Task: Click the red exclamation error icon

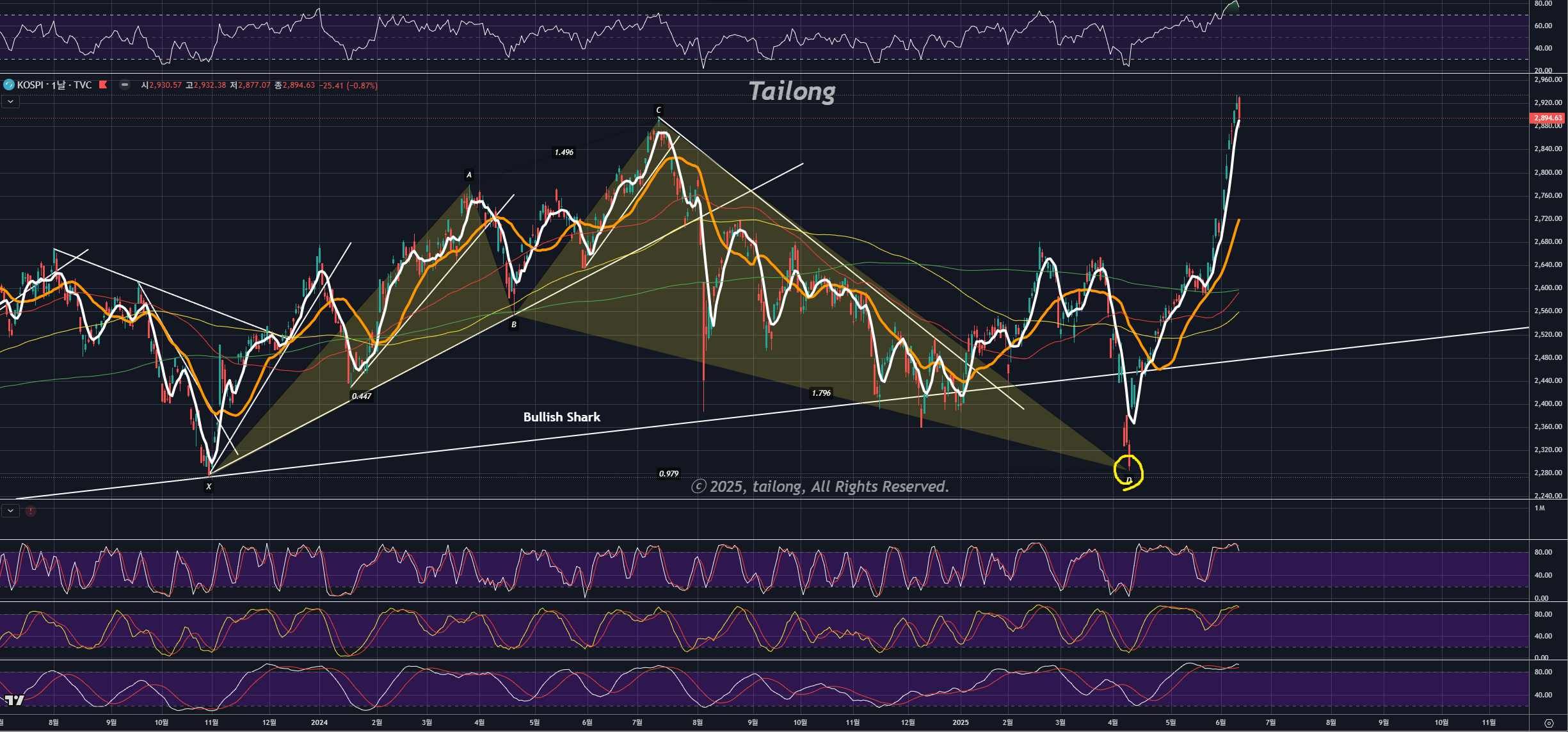Action: [30, 511]
